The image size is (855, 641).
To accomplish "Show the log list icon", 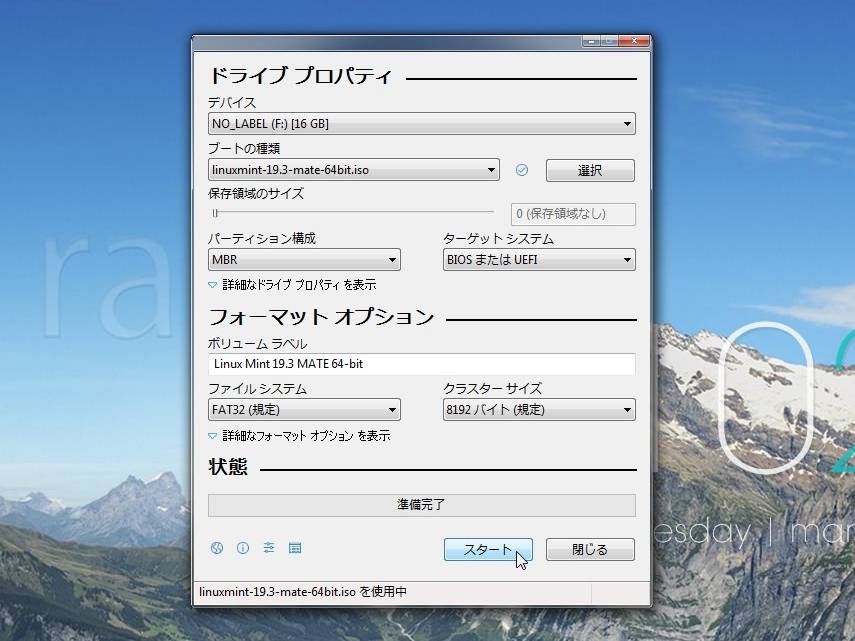I will coord(295,548).
